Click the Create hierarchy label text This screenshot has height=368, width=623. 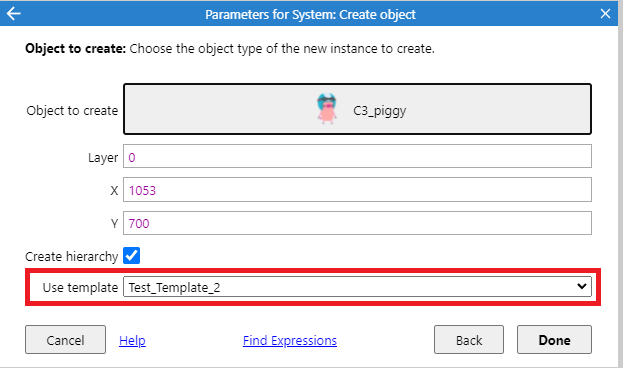click(x=72, y=256)
